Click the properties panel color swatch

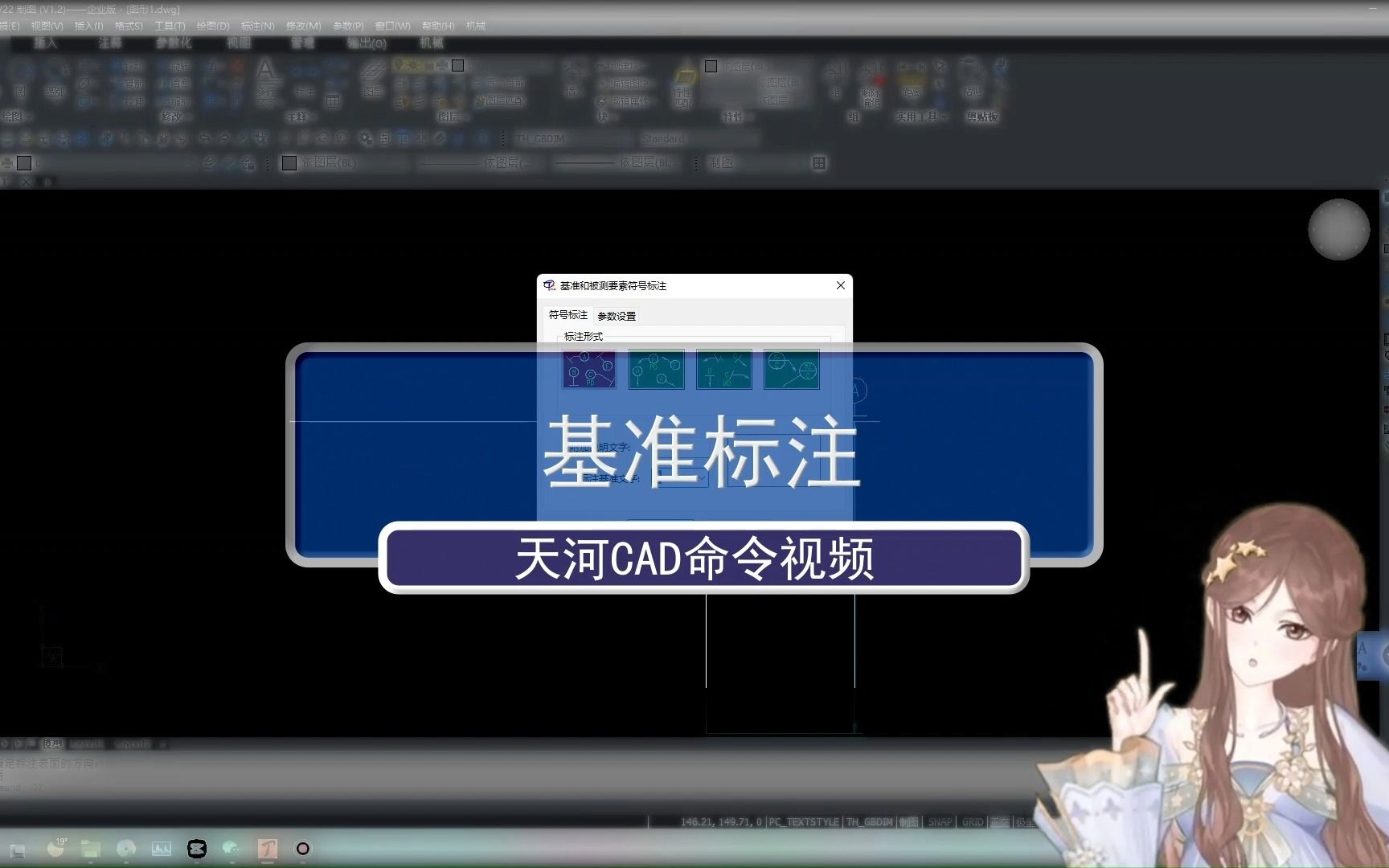click(711, 67)
